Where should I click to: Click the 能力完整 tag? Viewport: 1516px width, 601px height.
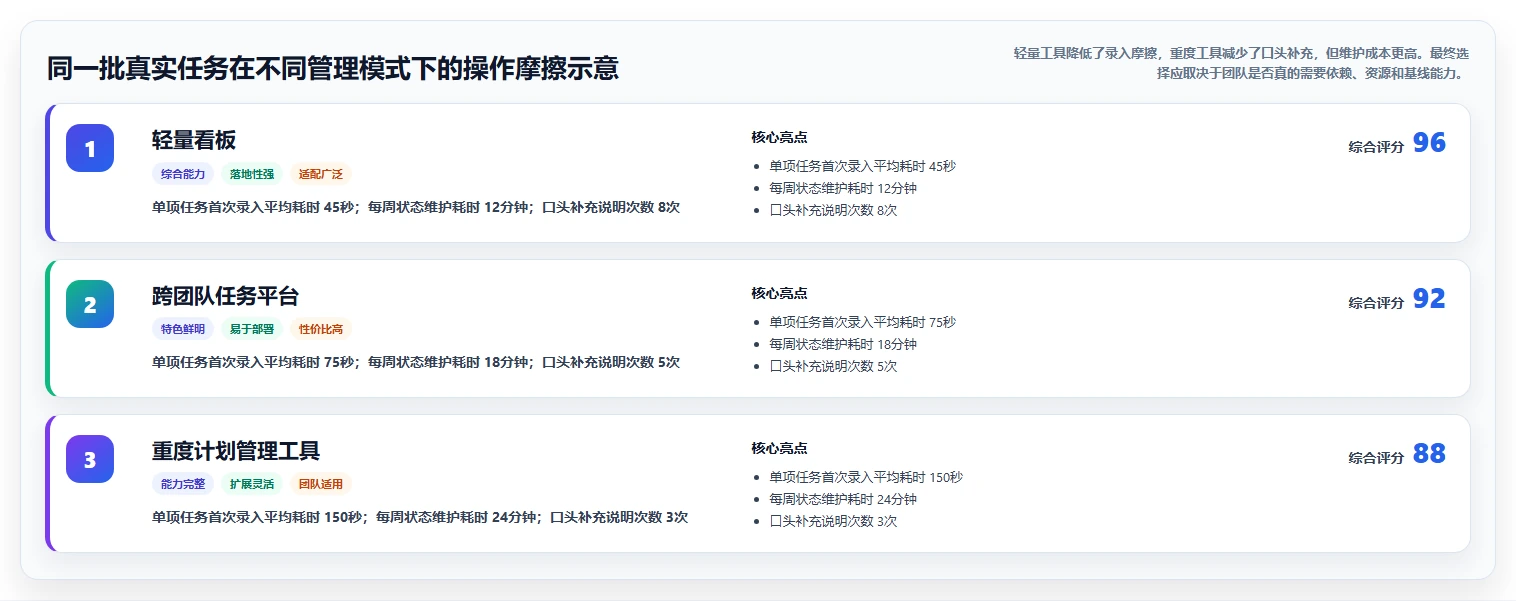tap(183, 484)
